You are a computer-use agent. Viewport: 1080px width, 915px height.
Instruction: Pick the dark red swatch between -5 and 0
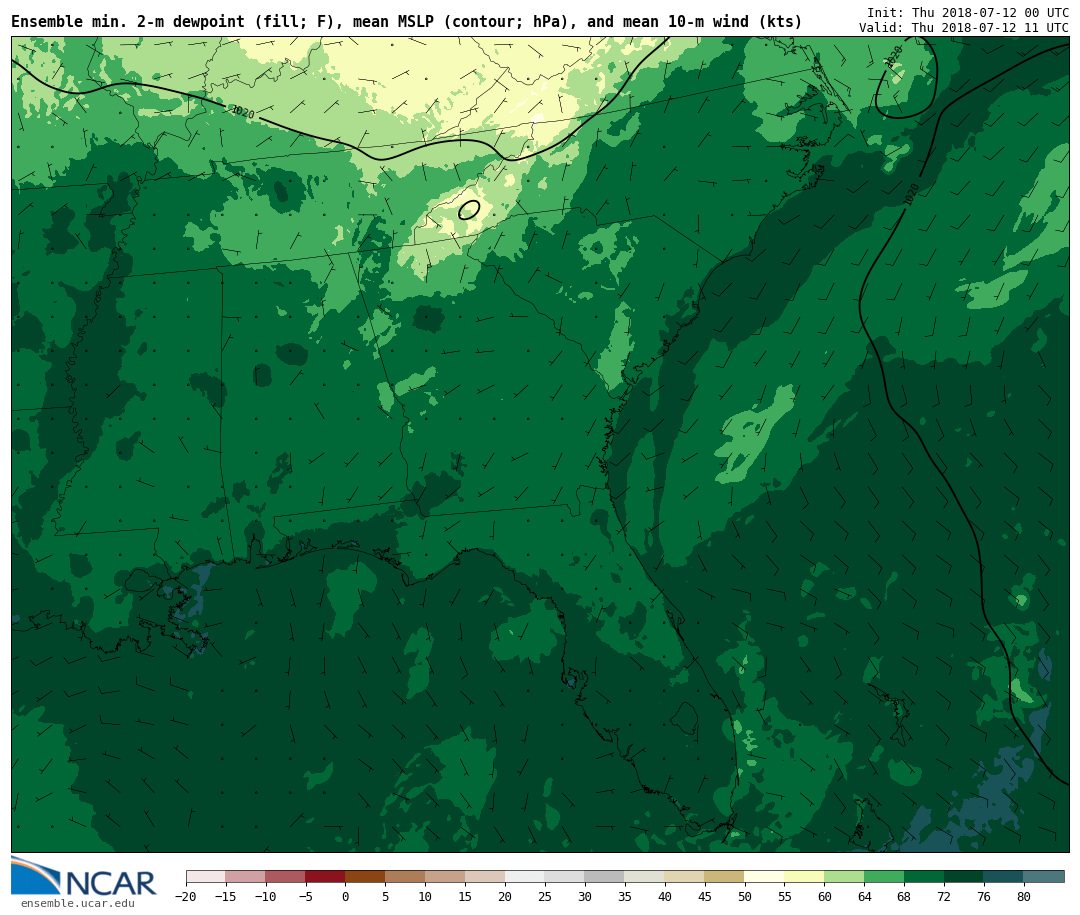325,877
